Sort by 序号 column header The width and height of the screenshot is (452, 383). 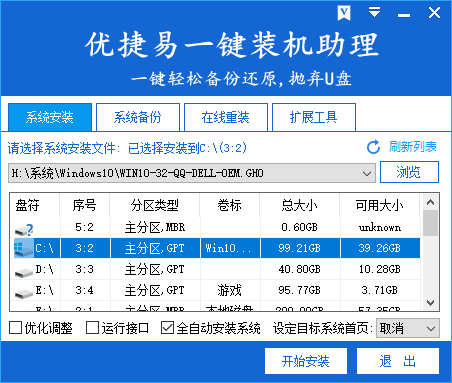click(x=85, y=205)
